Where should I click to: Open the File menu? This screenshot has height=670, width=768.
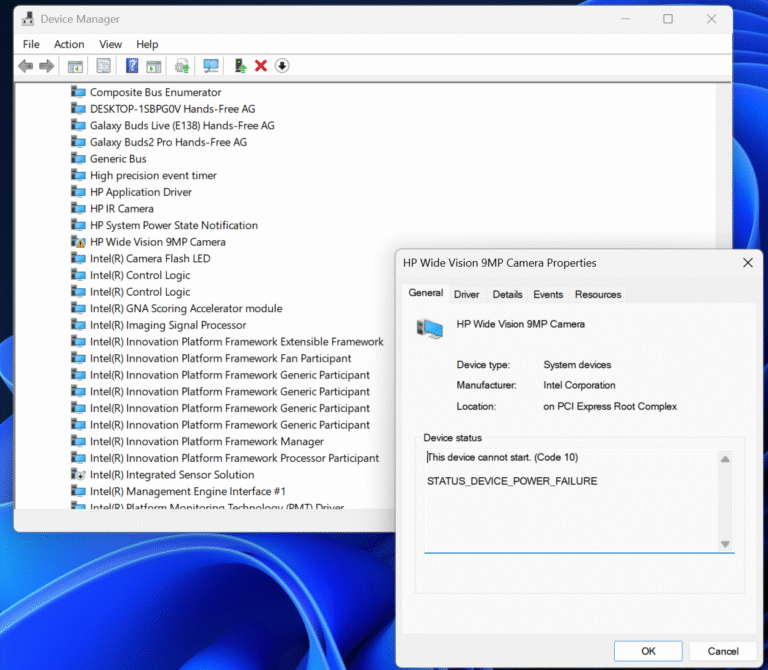[31, 44]
